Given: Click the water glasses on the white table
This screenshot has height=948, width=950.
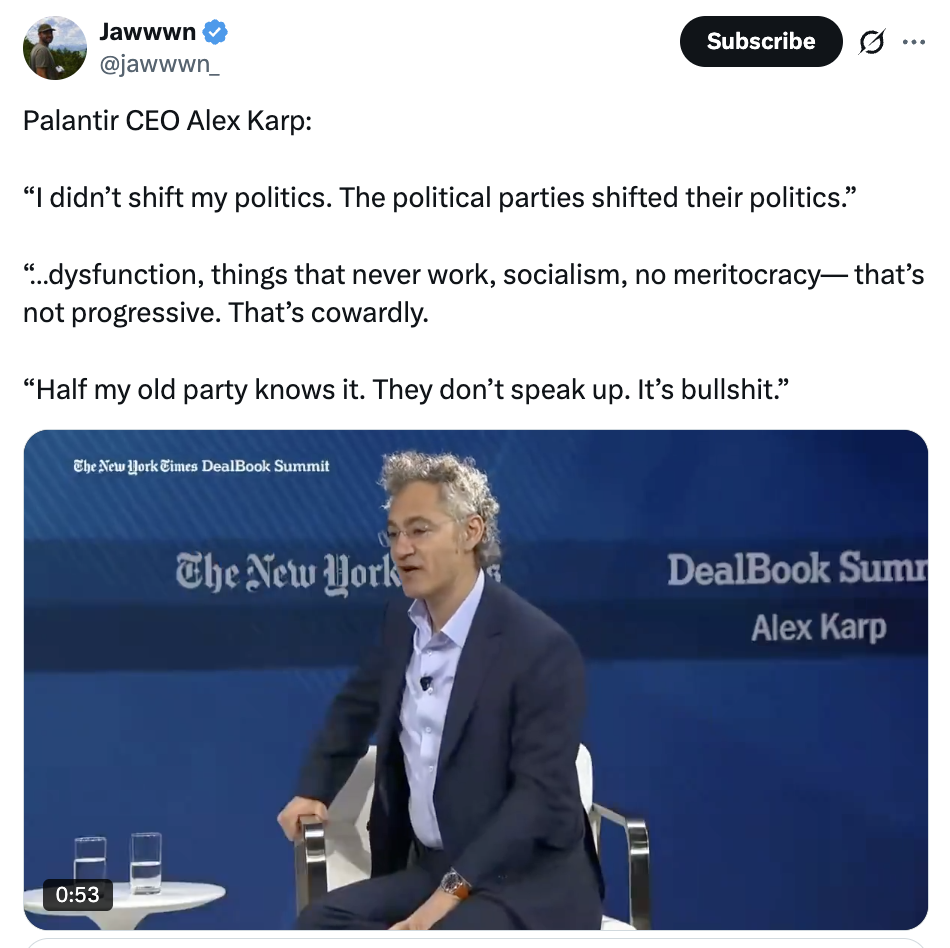Looking at the screenshot, I should pyautogui.click(x=119, y=863).
